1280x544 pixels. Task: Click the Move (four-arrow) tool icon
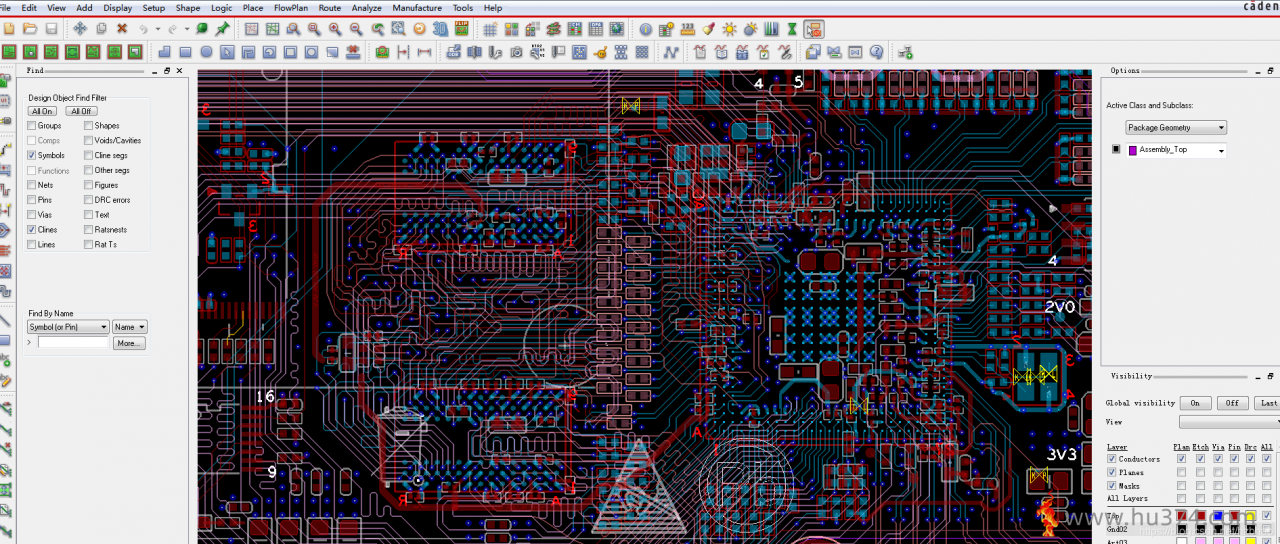(x=79, y=29)
